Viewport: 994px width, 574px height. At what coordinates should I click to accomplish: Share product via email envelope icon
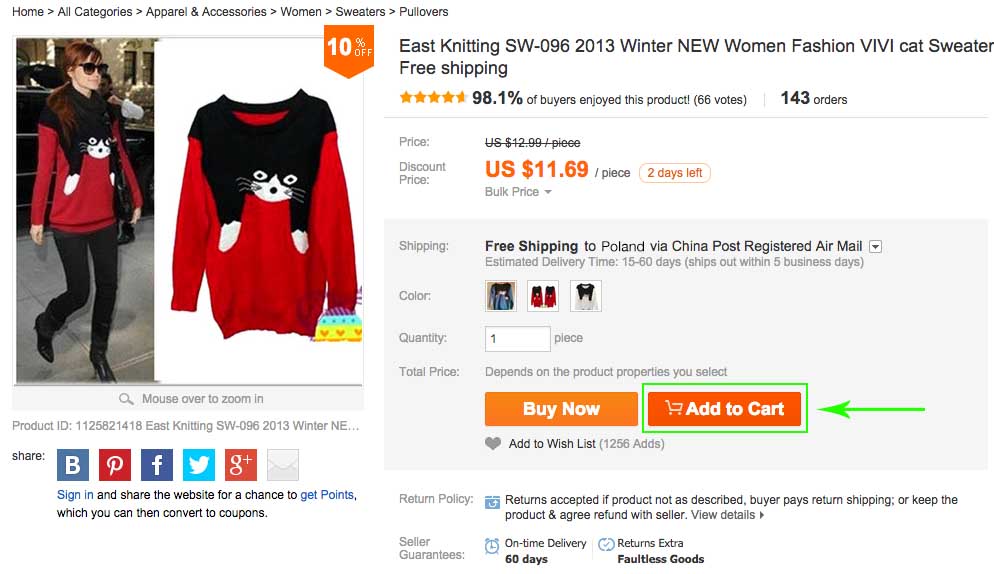click(283, 465)
